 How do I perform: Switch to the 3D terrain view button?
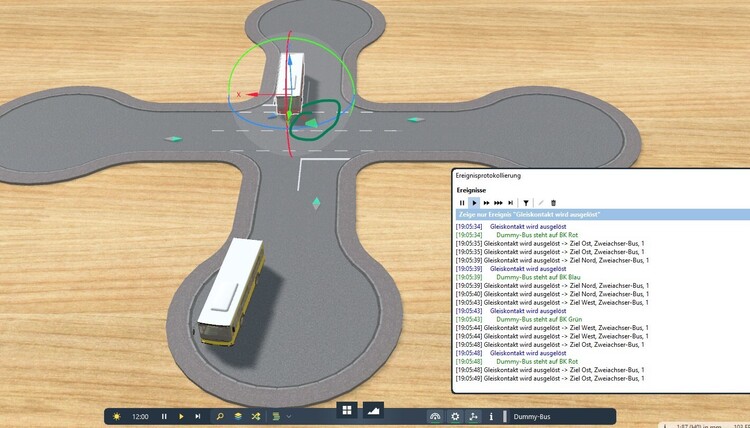pos(373,410)
